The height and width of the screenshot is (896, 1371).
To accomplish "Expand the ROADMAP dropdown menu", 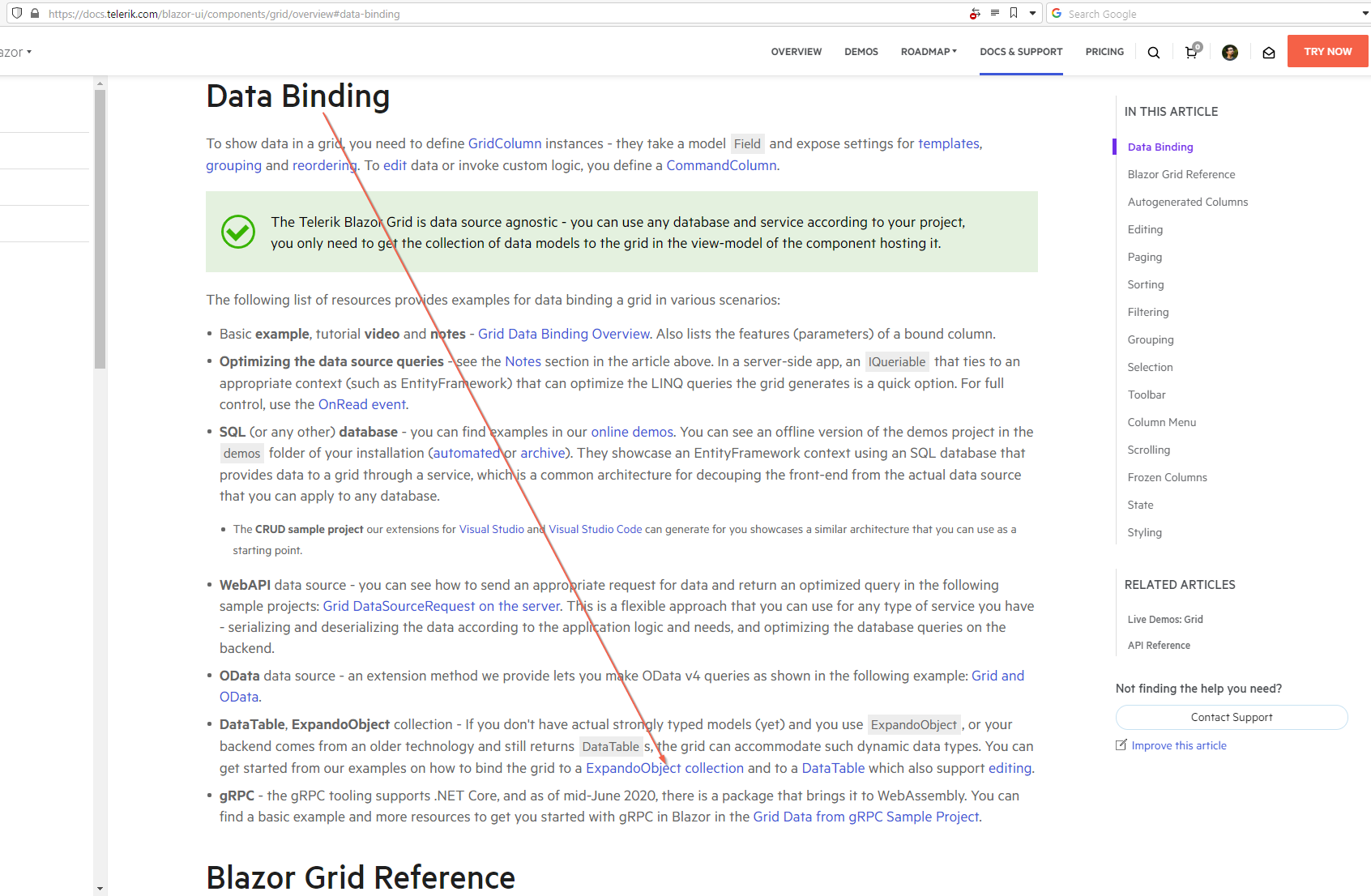I will tap(929, 52).
